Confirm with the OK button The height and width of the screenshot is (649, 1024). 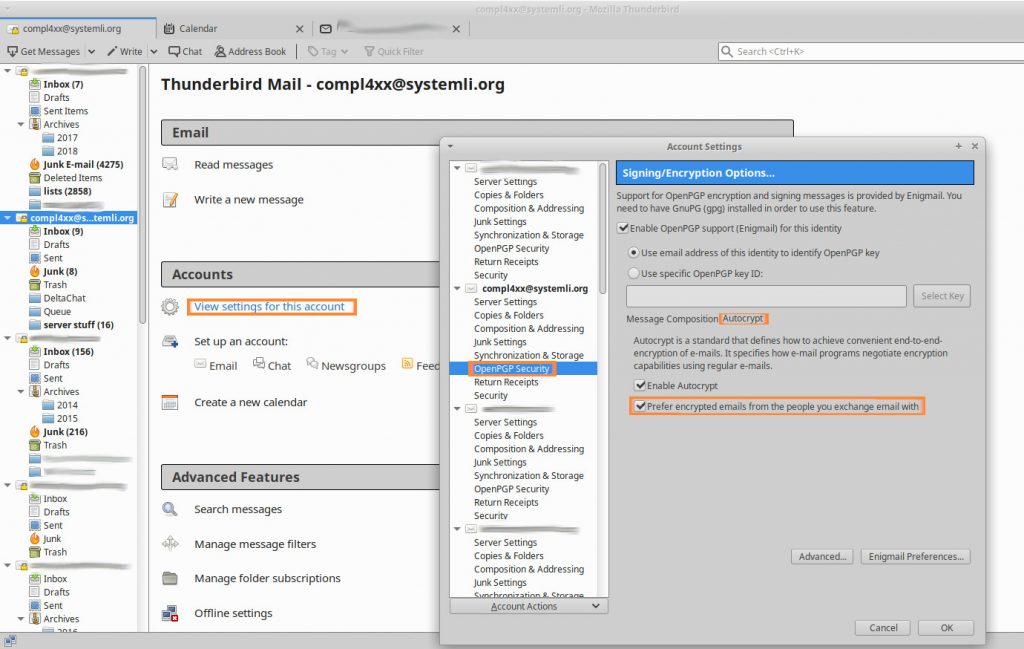pyautogui.click(x=946, y=627)
